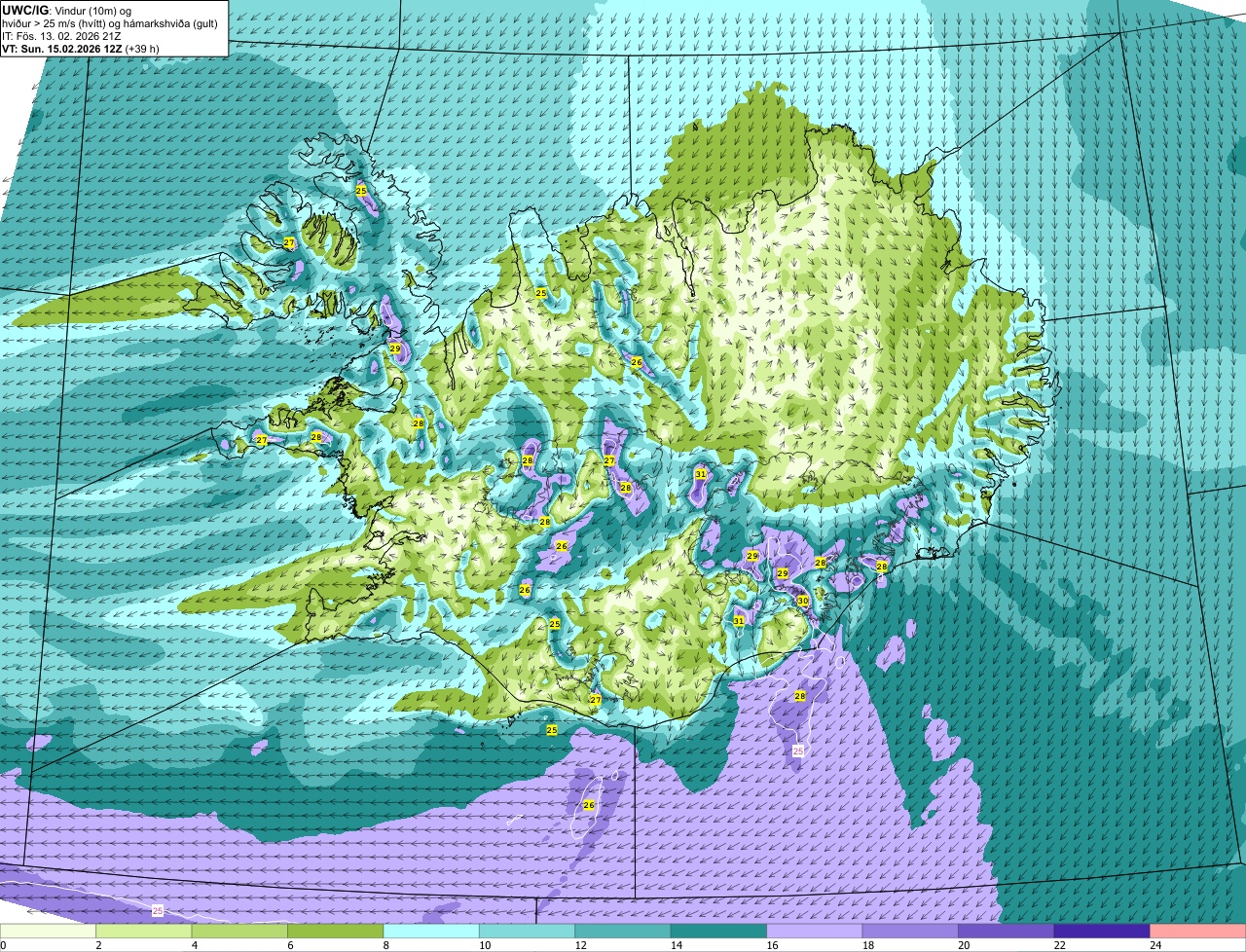The image size is (1246, 952).
Task: Select the 8–10 m/s pale cyan legend swatch
Action: point(431,931)
